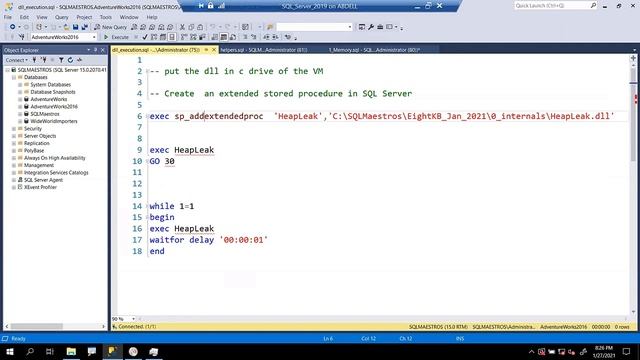Open the Connect dropdown in Object Explorer

16,60
